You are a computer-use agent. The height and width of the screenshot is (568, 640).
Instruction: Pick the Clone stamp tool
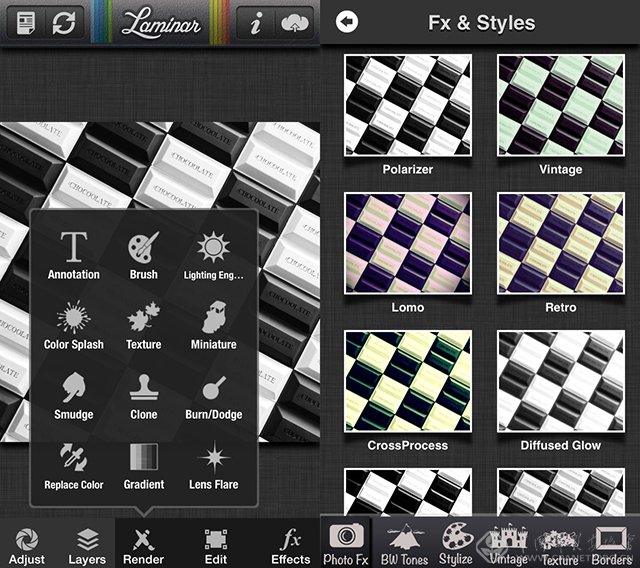pos(143,395)
